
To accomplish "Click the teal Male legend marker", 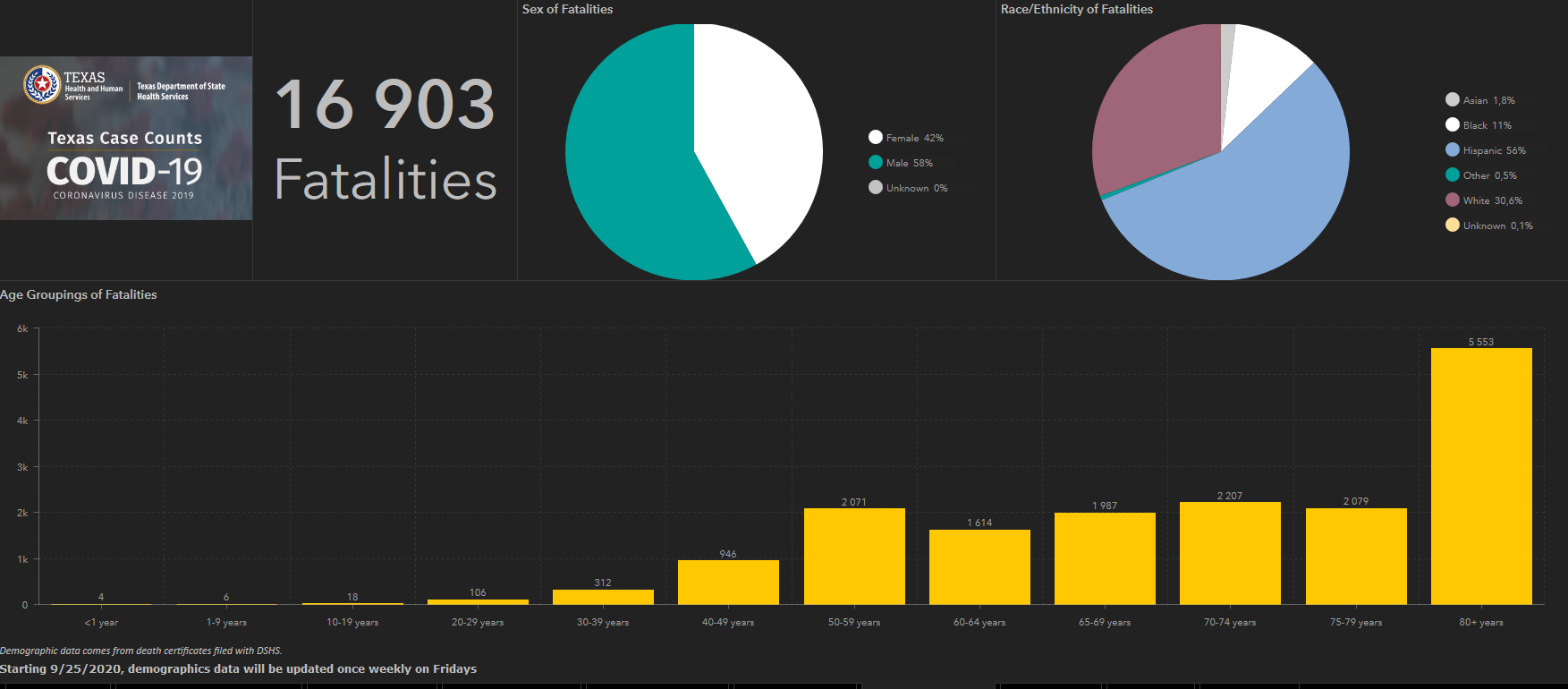I will [x=876, y=162].
